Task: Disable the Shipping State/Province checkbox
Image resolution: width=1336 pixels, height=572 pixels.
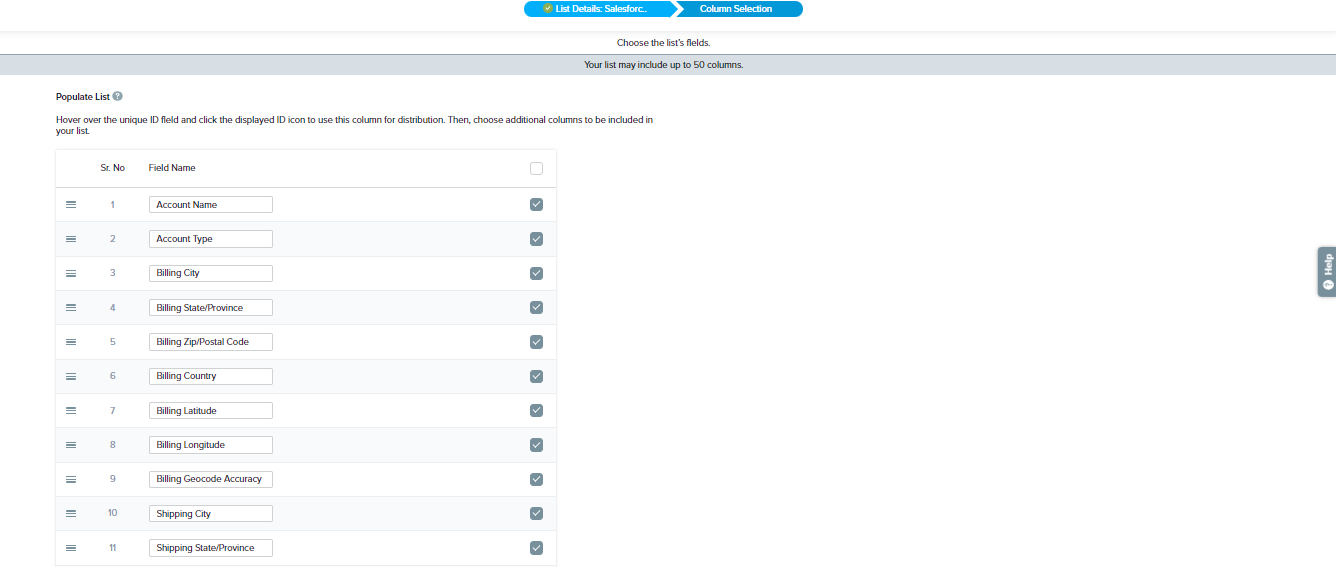Action: pos(536,548)
